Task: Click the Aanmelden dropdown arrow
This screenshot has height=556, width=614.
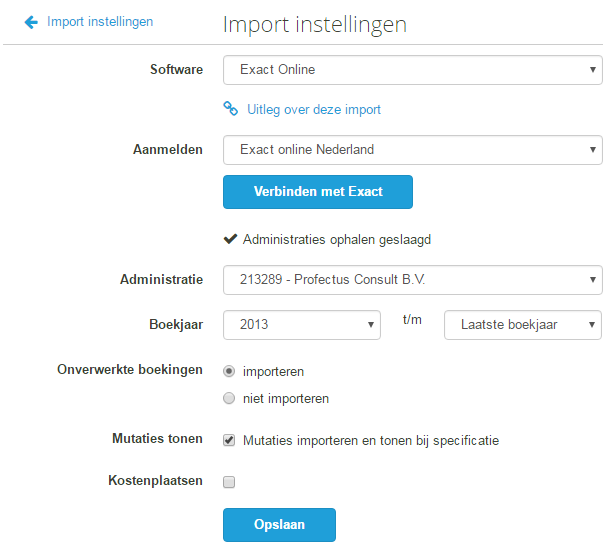Action: (x=592, y=150)
